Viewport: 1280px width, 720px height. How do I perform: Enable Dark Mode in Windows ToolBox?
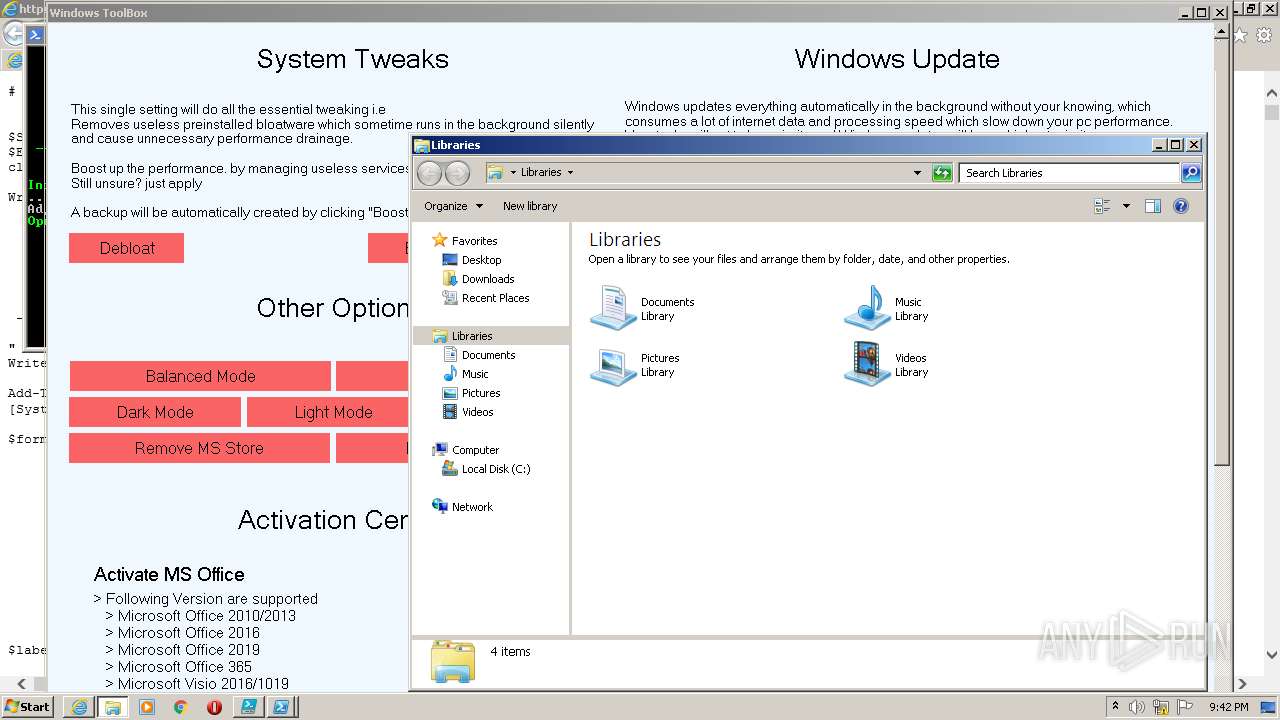[x=155, y=412]
